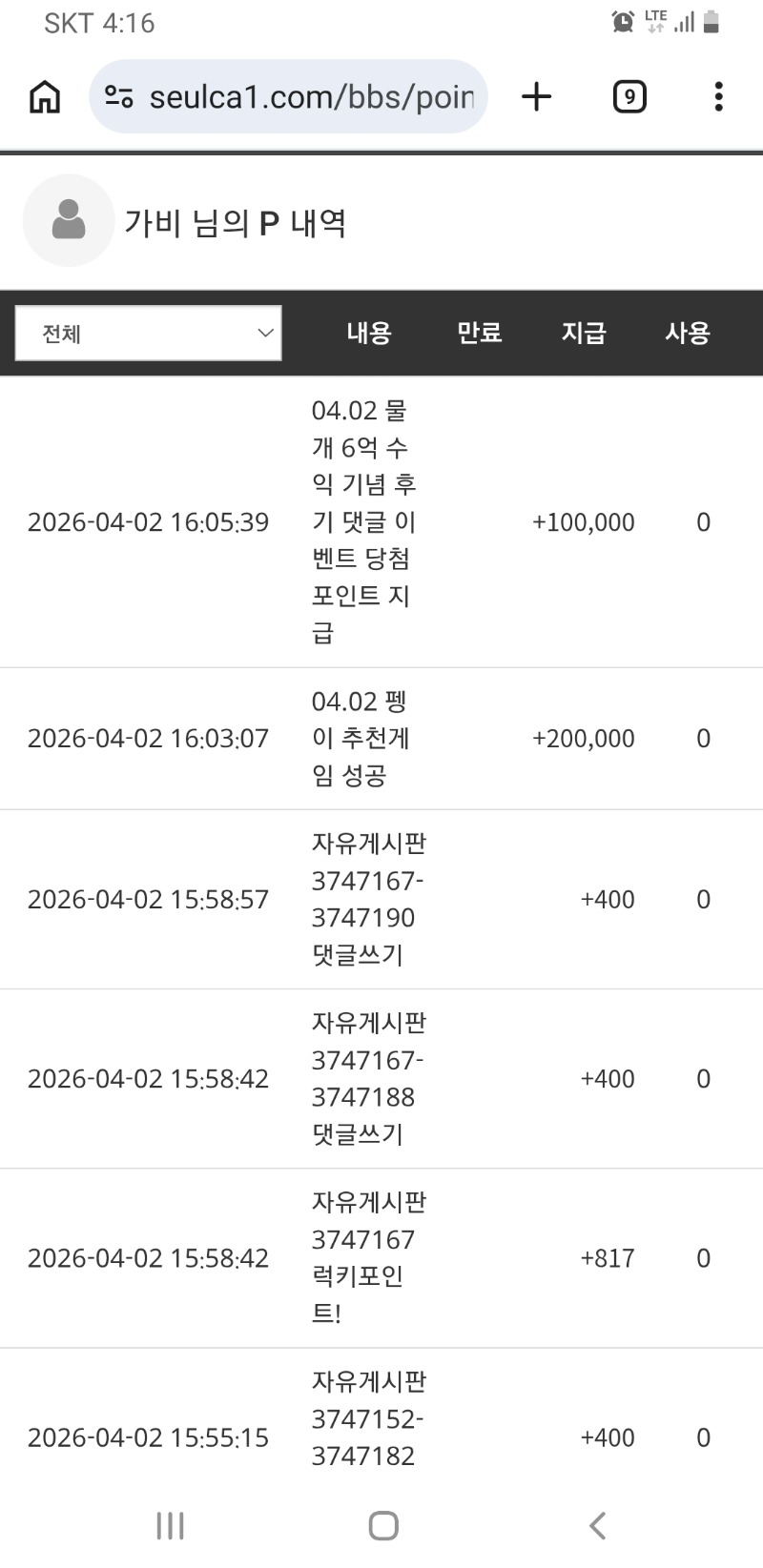Tap the seulca1.com address bar

[310, 96]
